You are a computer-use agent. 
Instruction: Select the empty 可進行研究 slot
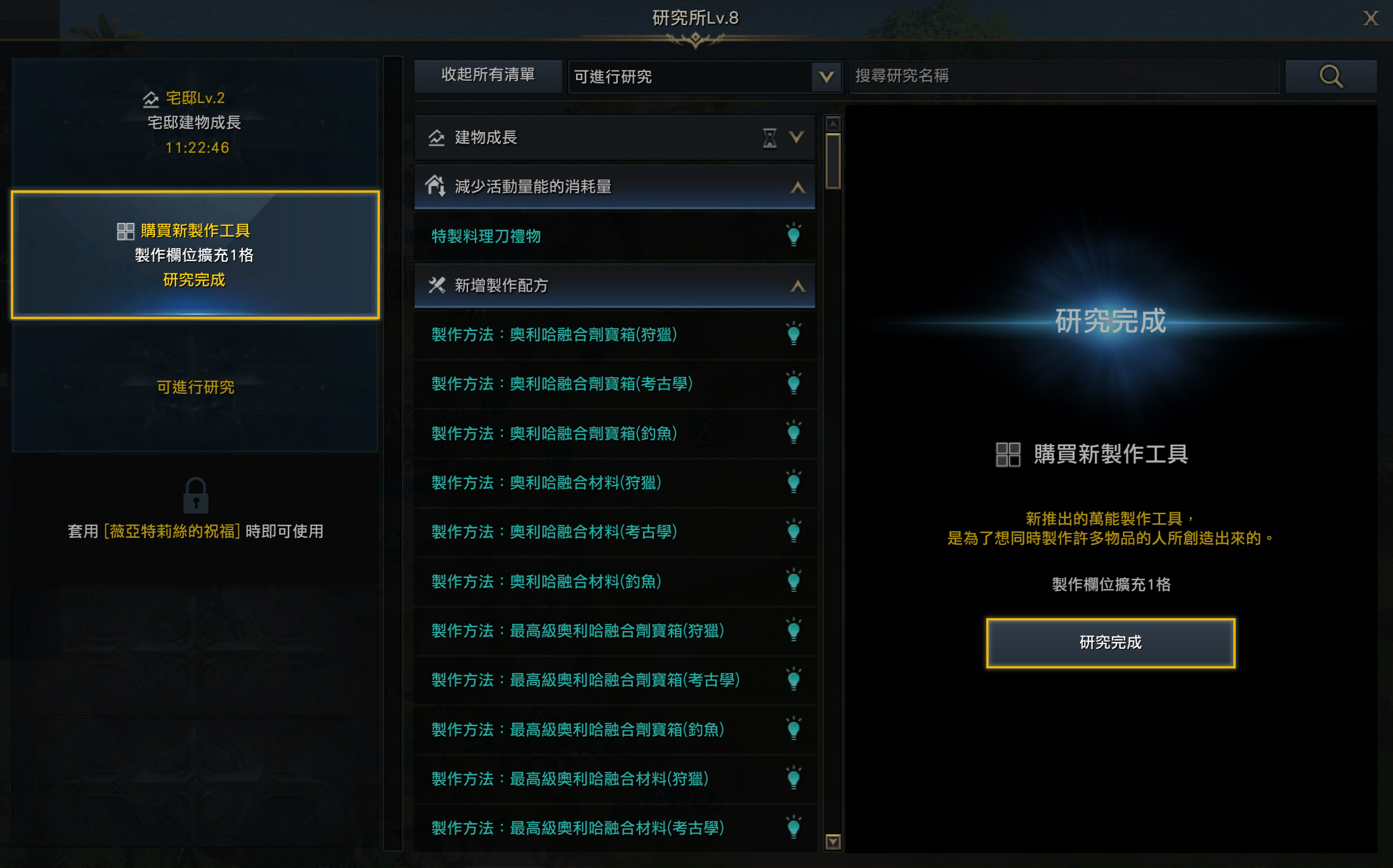click(195, 388)
